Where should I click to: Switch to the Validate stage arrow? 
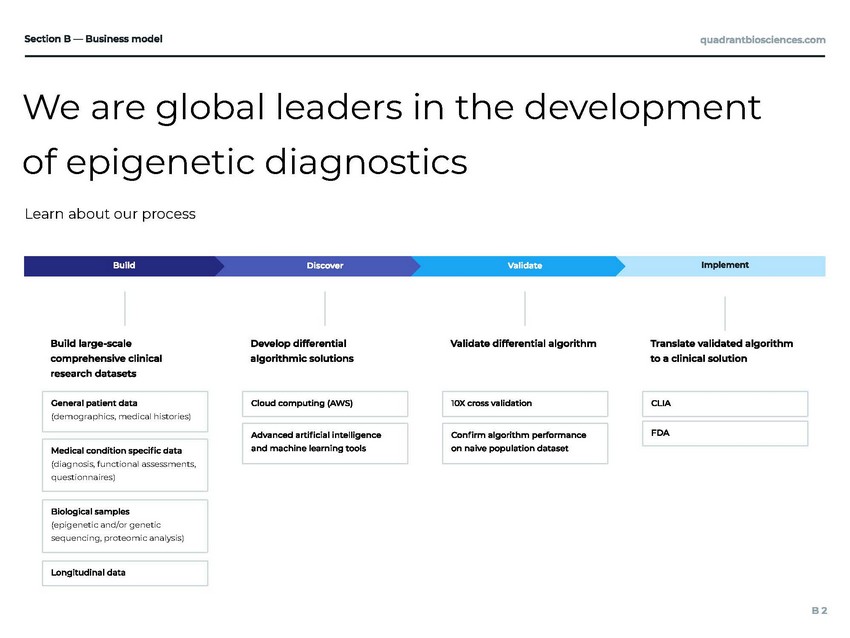point(524,266)
